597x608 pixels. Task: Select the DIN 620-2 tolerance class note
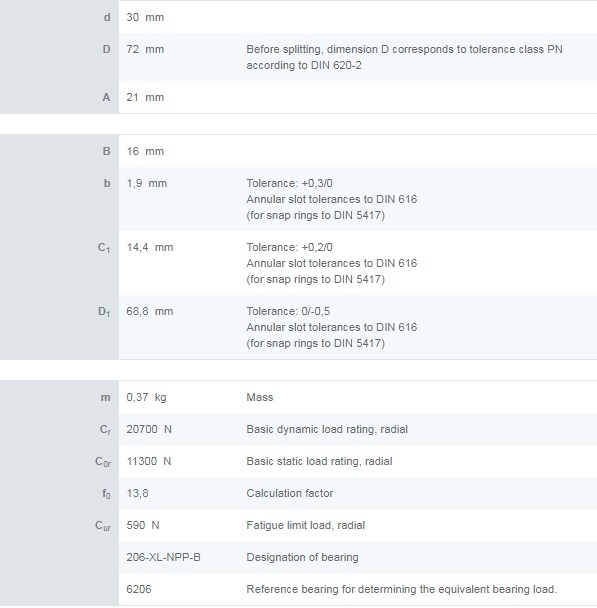point(404,57)
